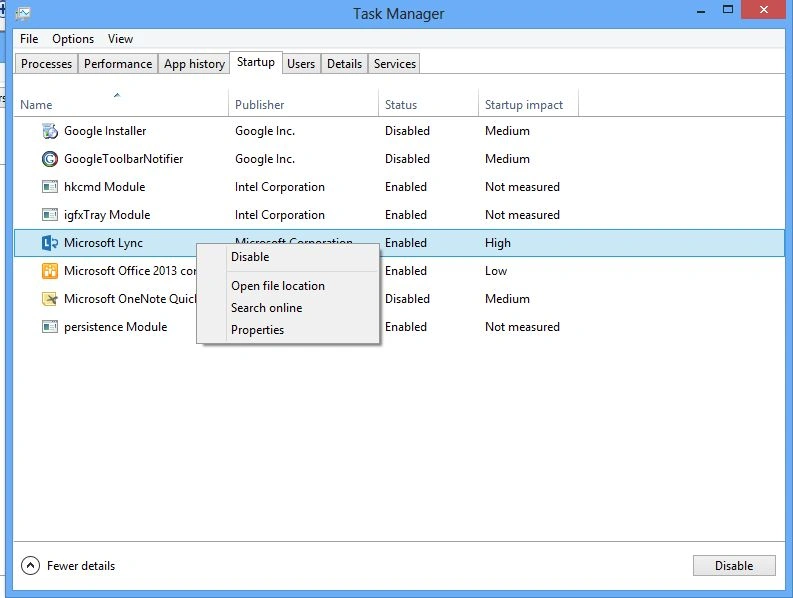Click Disabled status of GoogleToolbarNotifier

pos(407,159)
